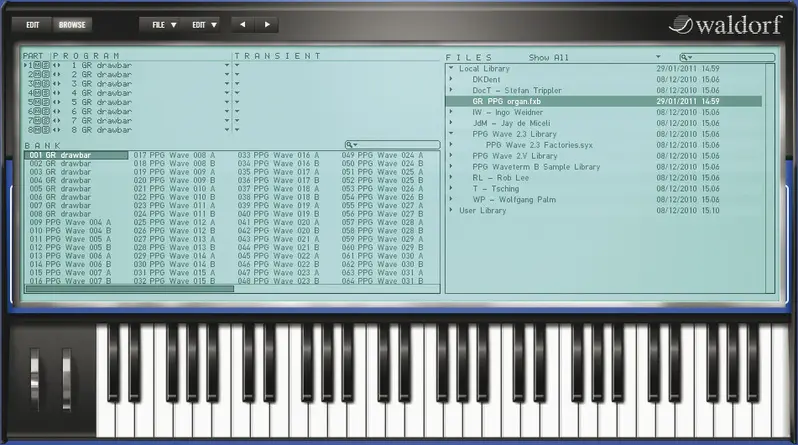
Task: Toggle solo (S) on part 3
Action: point(45,84)
